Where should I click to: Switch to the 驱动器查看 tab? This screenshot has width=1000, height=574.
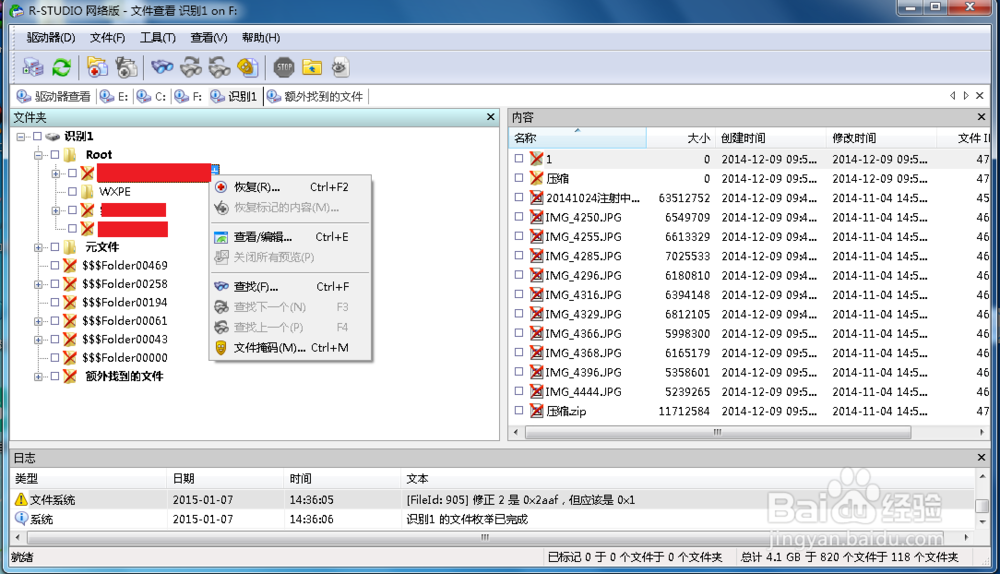pos(54,96)
